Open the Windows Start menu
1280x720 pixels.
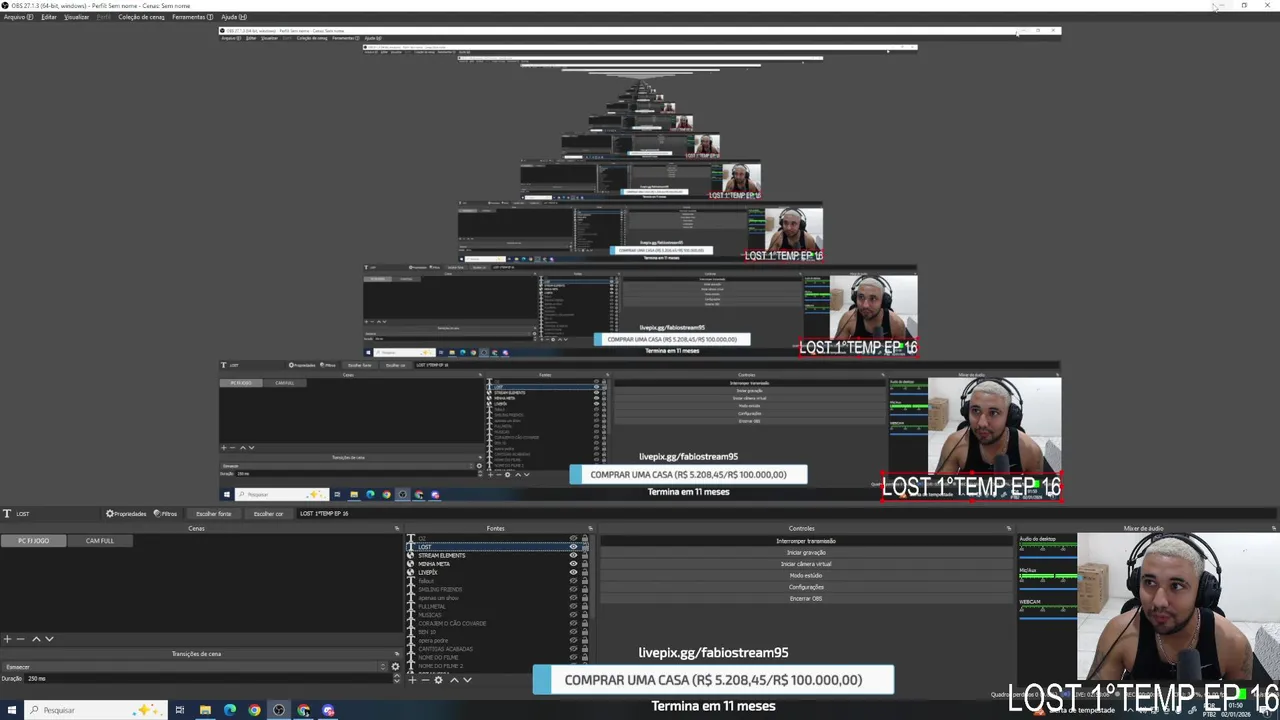coord(10,710)
